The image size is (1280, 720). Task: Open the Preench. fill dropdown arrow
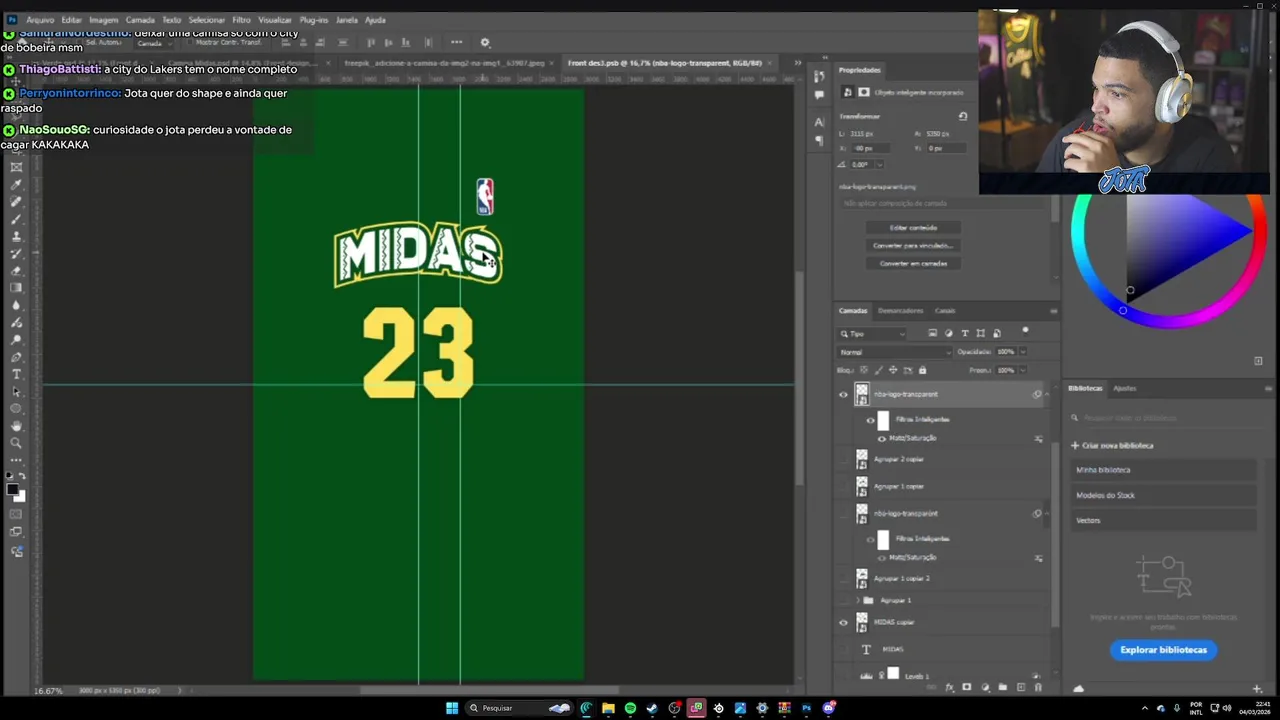pyautogui.click(x=1023, y=370)
